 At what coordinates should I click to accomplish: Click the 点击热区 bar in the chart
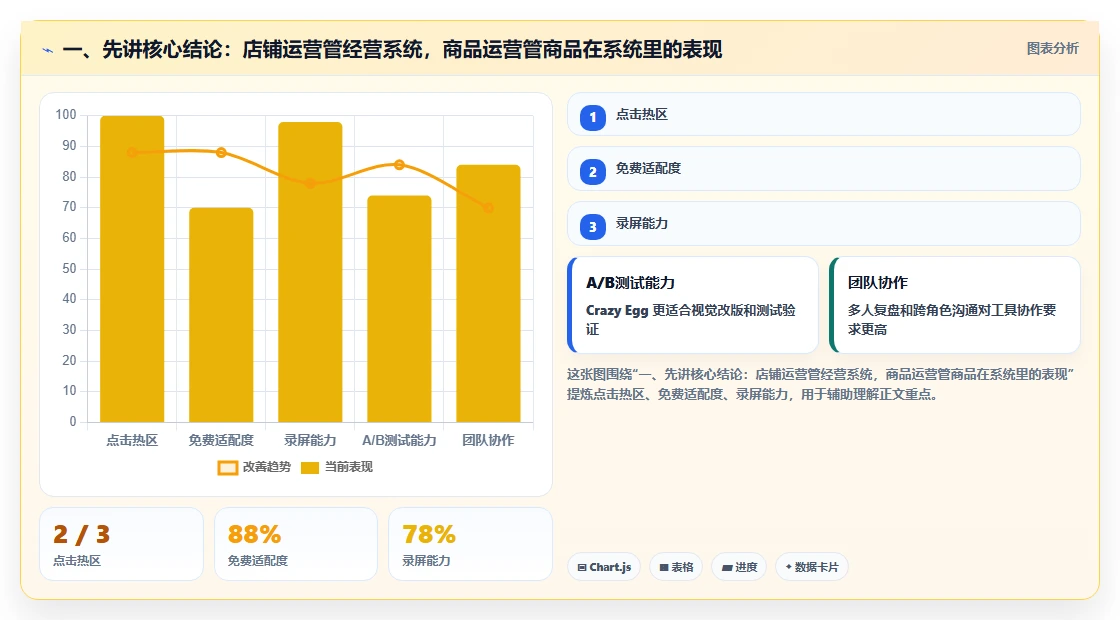pos(132,269)
